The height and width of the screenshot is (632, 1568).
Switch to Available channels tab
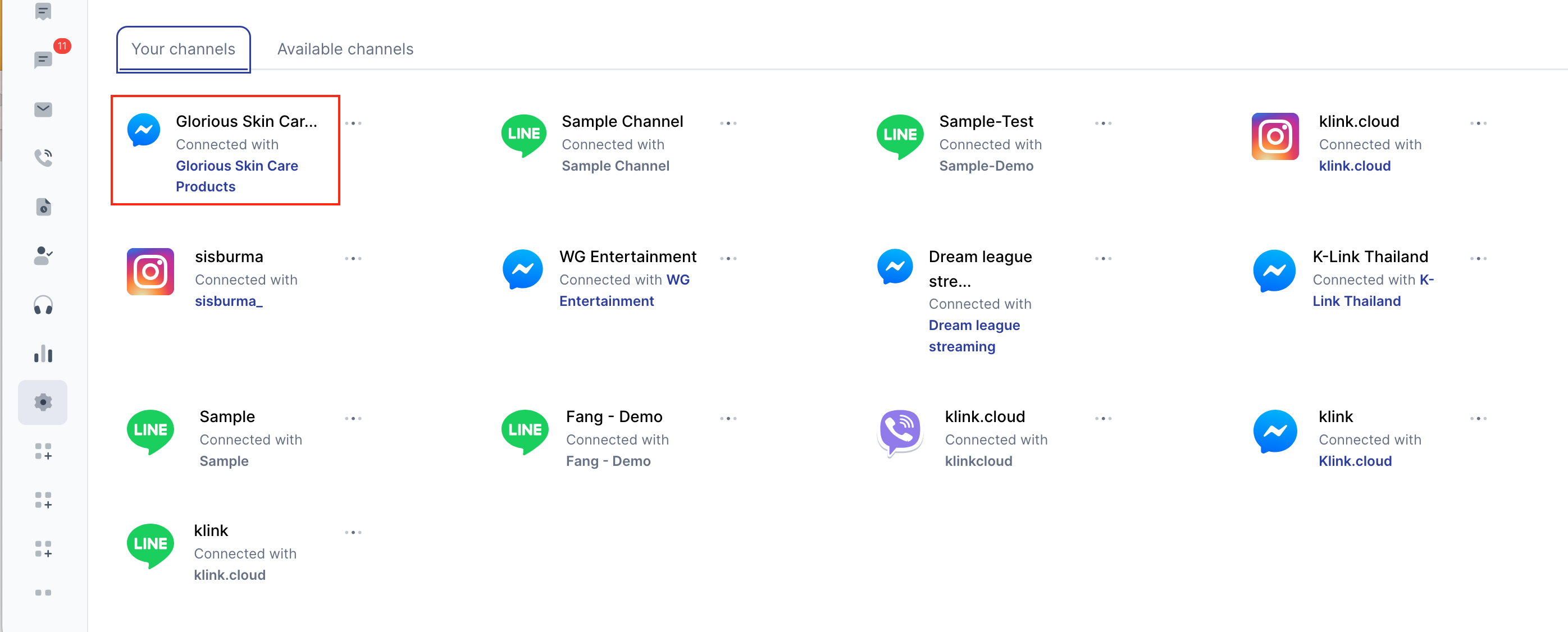point(345,49)
